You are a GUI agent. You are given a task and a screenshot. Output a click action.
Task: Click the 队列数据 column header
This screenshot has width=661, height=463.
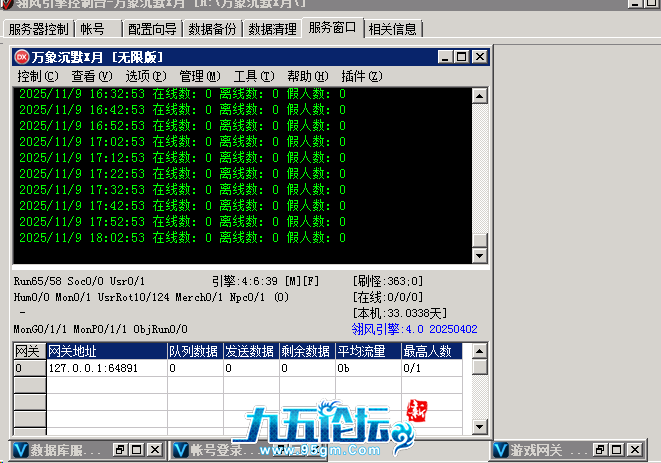pos(195,351)
